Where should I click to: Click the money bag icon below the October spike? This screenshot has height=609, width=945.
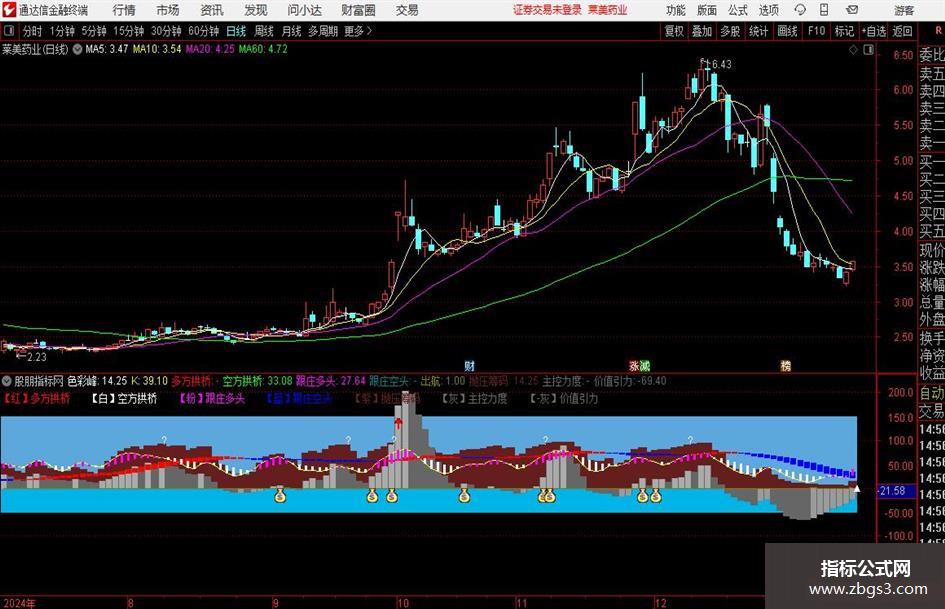coord(392,496)
